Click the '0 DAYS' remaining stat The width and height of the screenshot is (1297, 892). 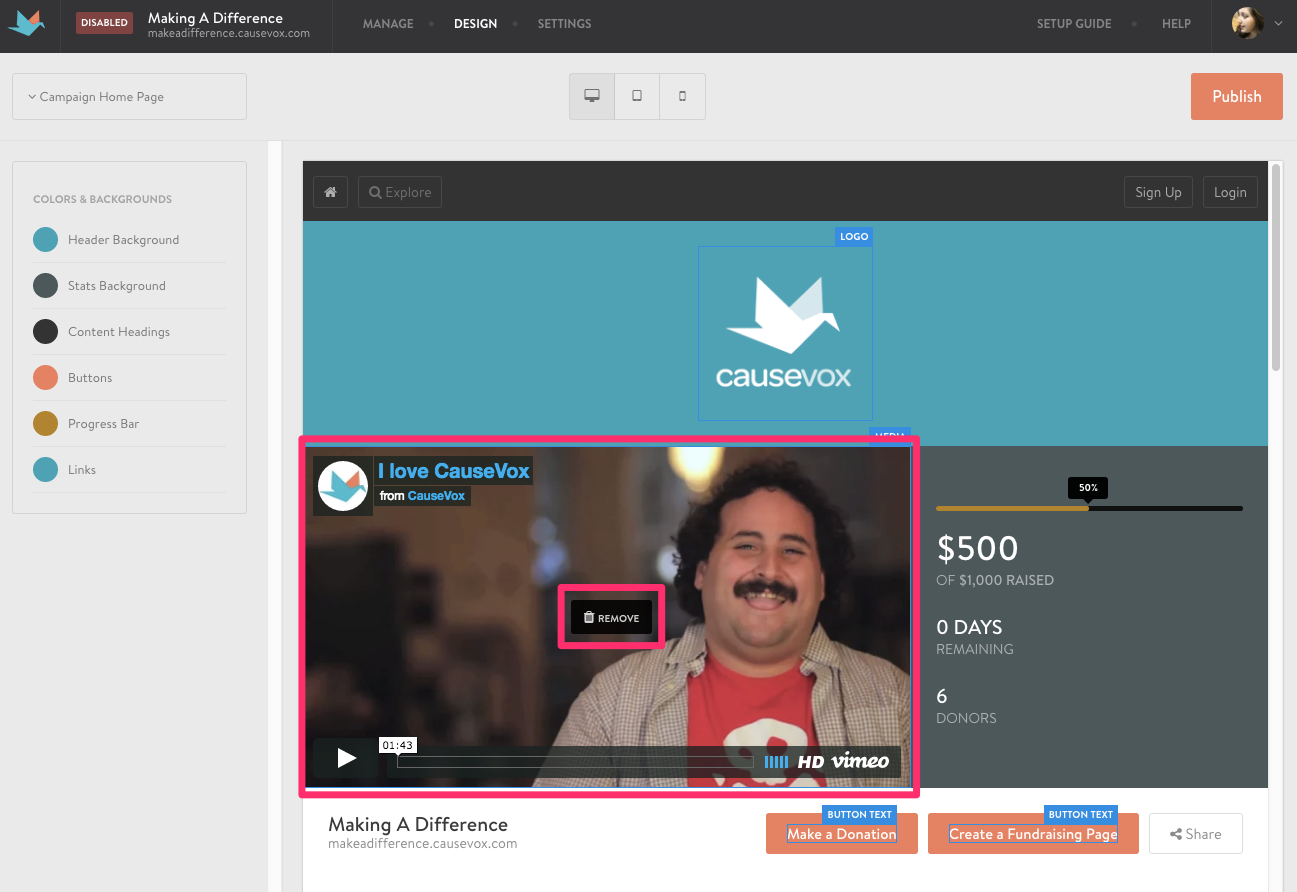click(969, 627)
